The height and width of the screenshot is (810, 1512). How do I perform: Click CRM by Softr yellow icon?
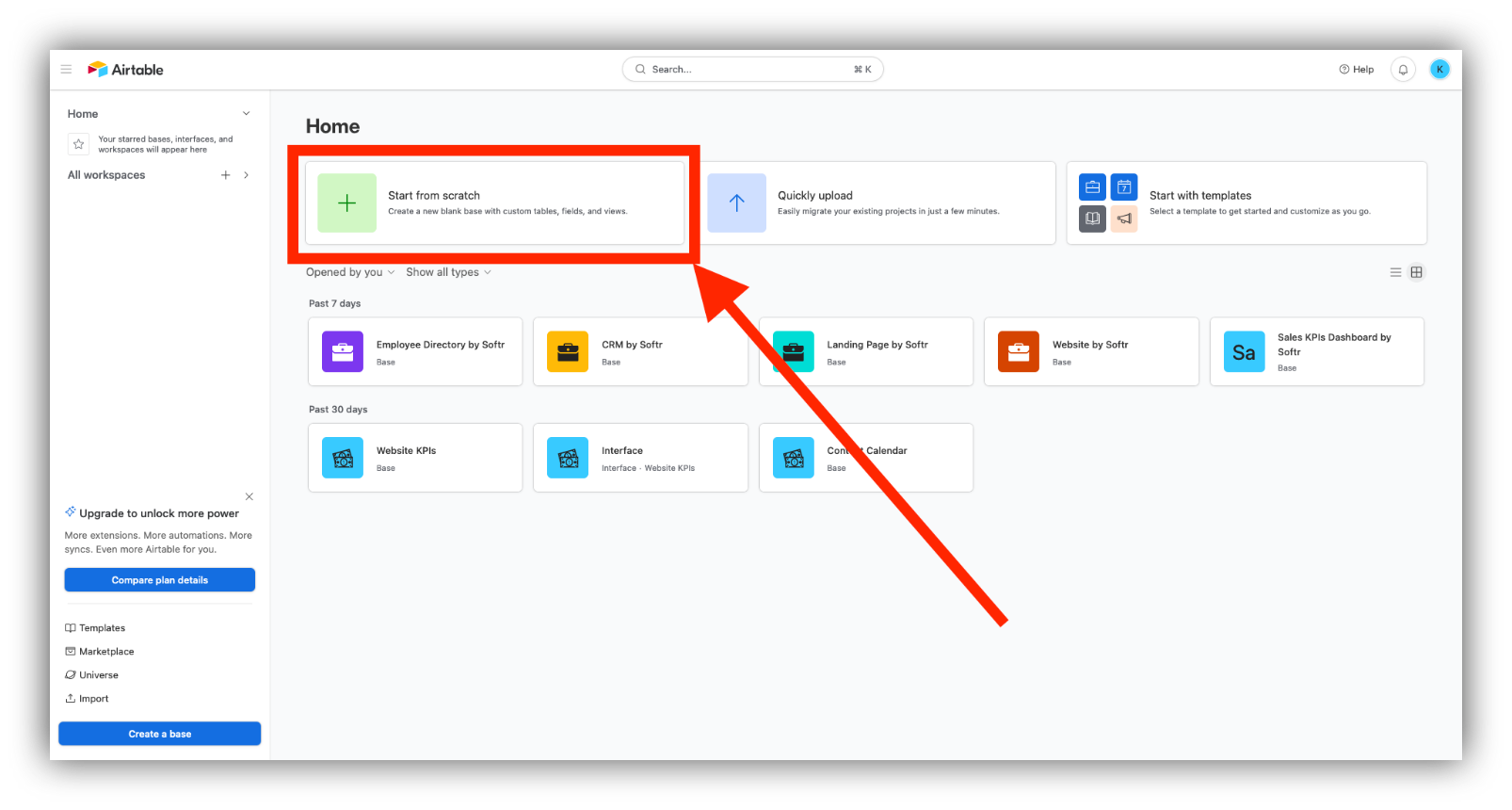[568, 351]
